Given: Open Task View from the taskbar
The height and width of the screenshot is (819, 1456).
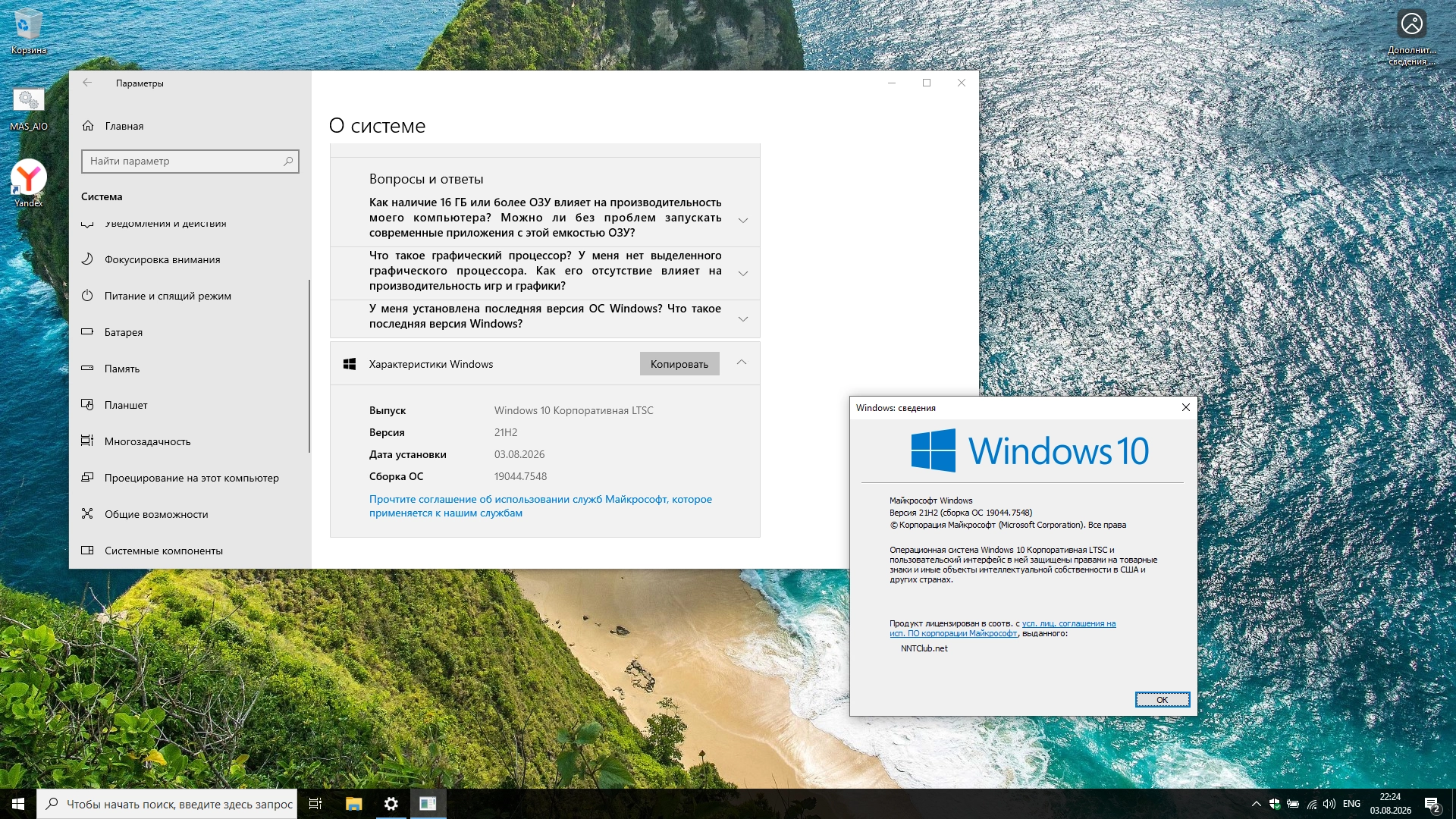Looking at the screenshot, I should tap(315, 804).
